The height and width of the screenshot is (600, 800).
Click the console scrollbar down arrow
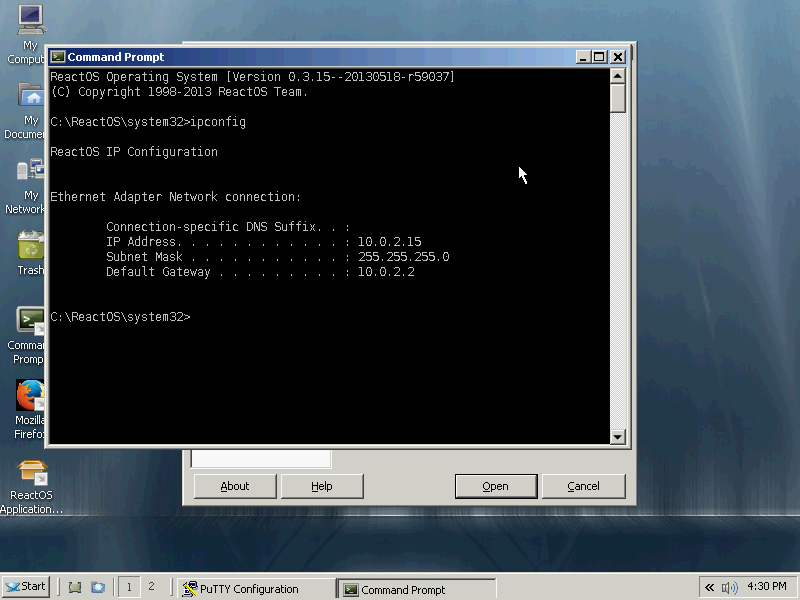(x=617, y=437)
